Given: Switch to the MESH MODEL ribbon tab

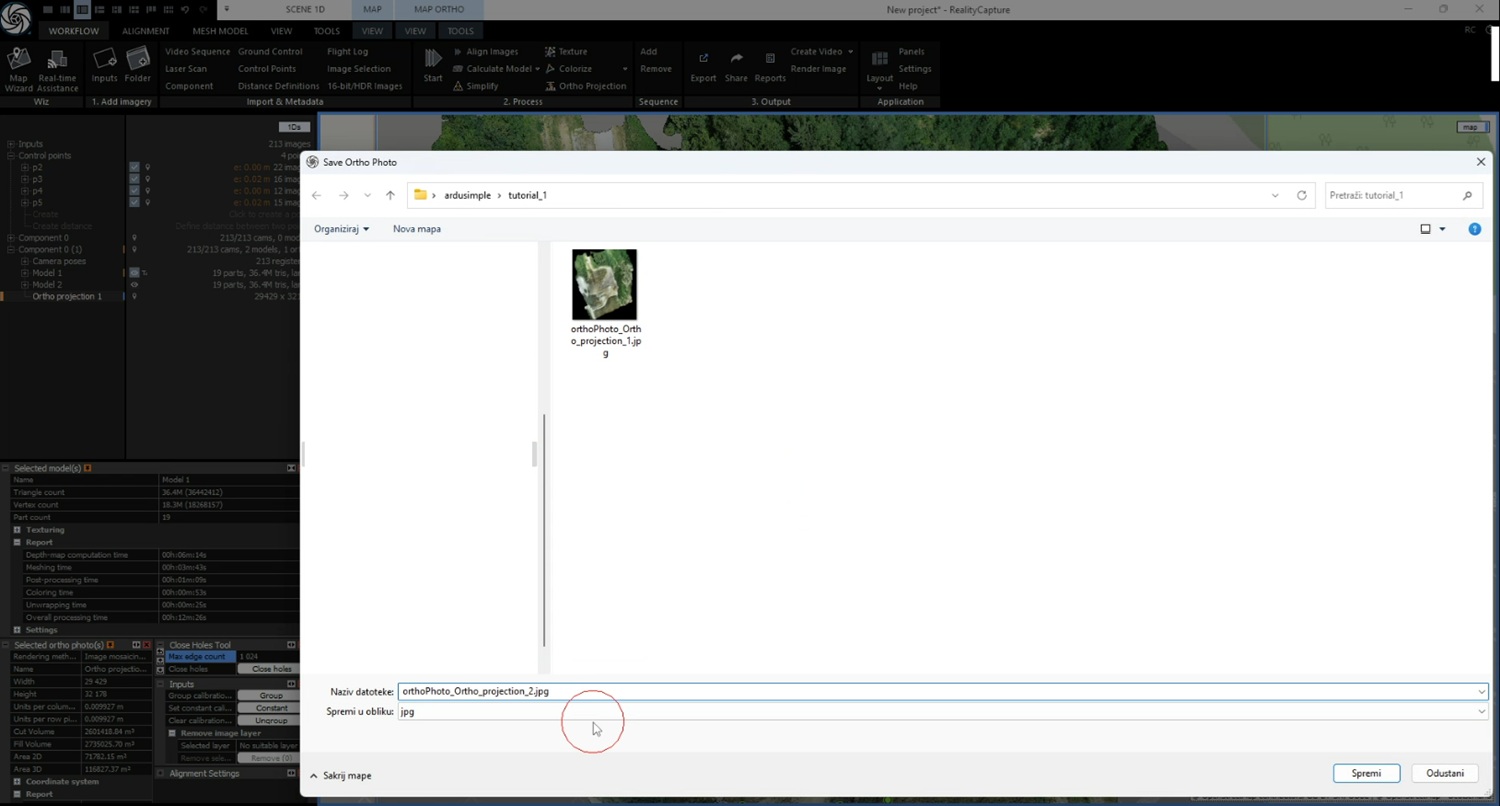Looking at the screenshot, I should (220, 31).
